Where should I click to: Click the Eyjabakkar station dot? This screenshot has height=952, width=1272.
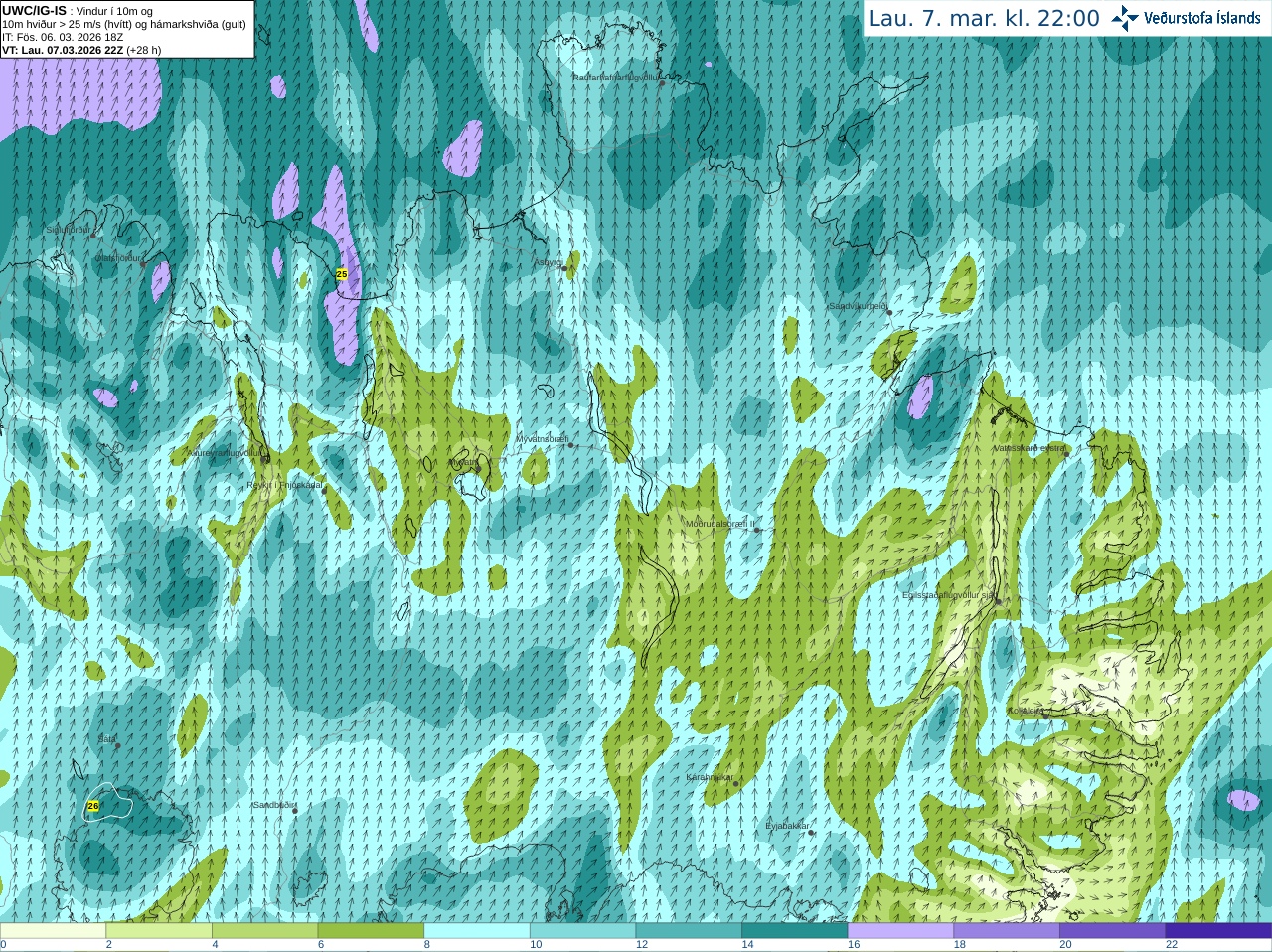[x=811, y=832]
